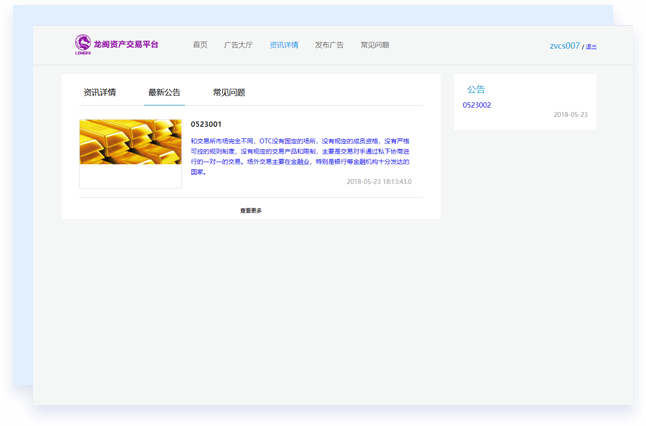
Task: Switch to the 最新公告 tab
Action: (x=164, y=92)
